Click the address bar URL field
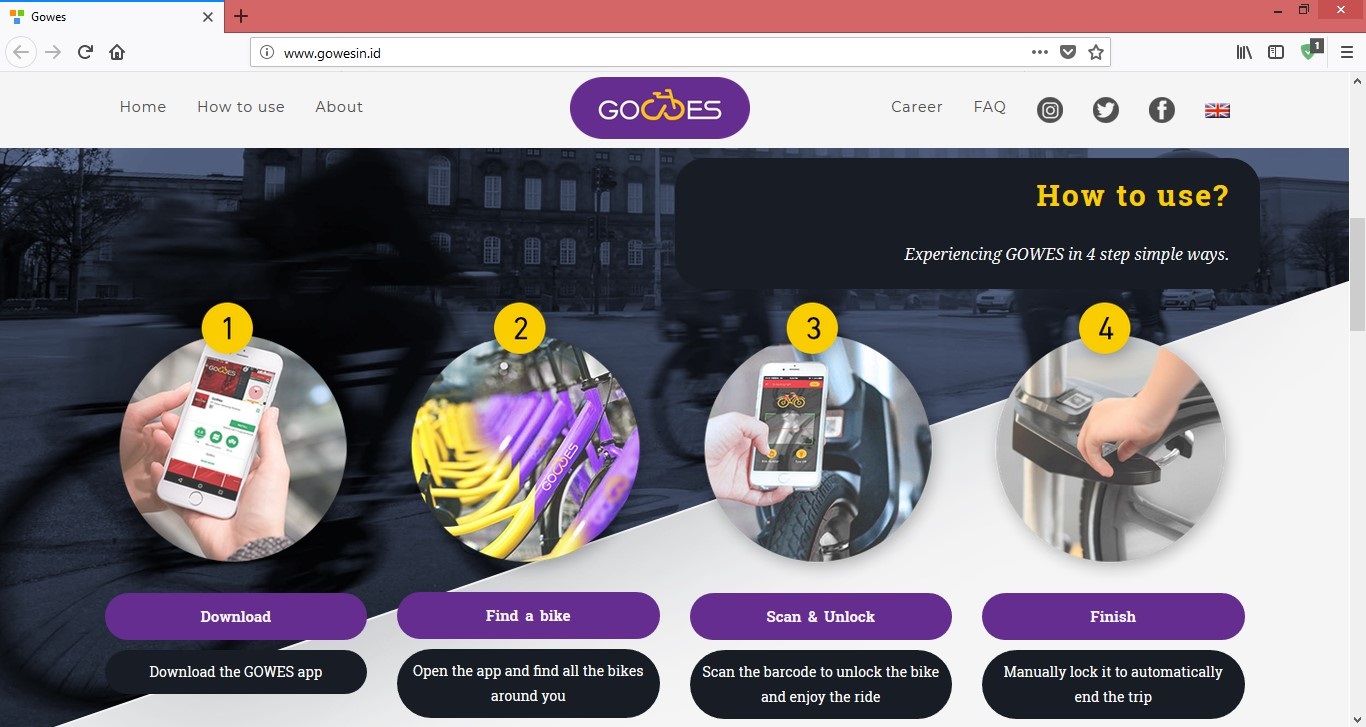1366x727 pixels. [x=650, y=53]
